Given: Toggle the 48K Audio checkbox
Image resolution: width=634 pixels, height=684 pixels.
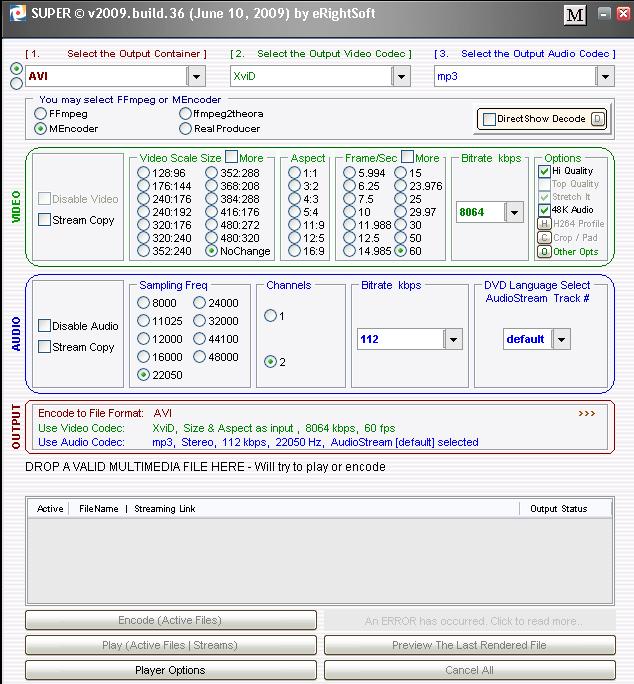Looking at the screenshot, I should tap(544, 210).
